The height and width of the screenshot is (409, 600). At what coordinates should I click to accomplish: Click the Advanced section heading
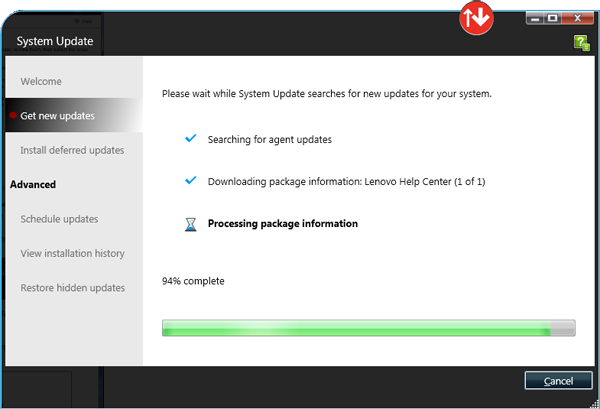33,184
